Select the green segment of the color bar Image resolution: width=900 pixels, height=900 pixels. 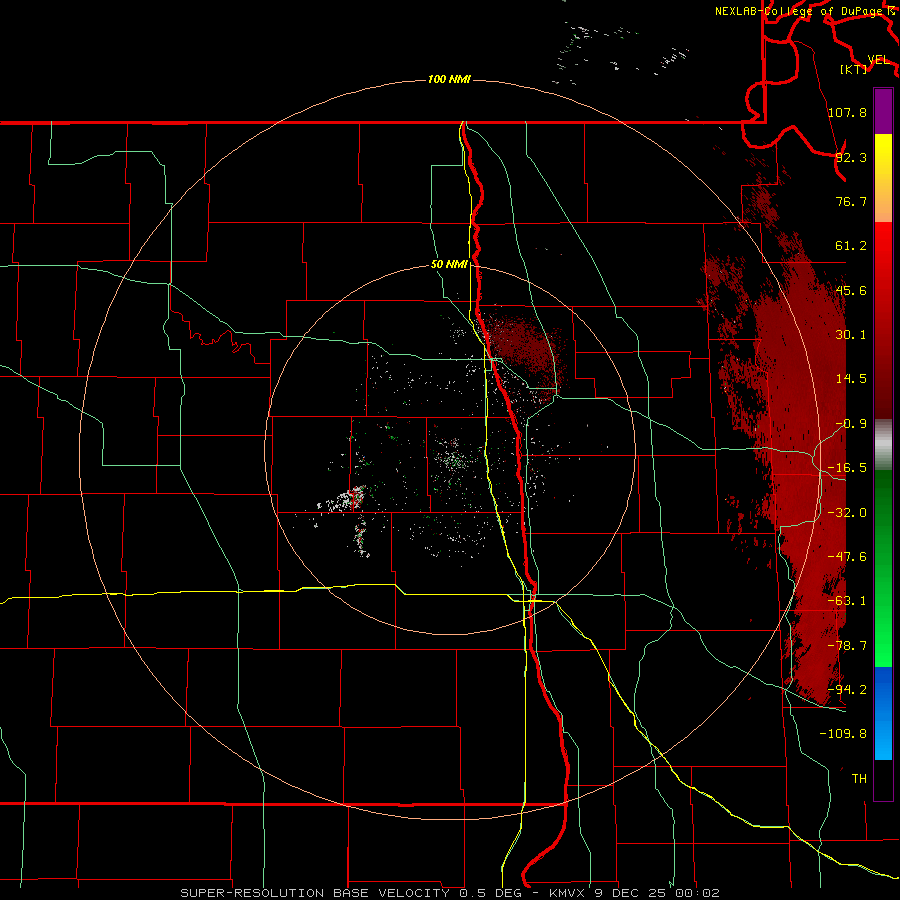click(x=883, y=568)
